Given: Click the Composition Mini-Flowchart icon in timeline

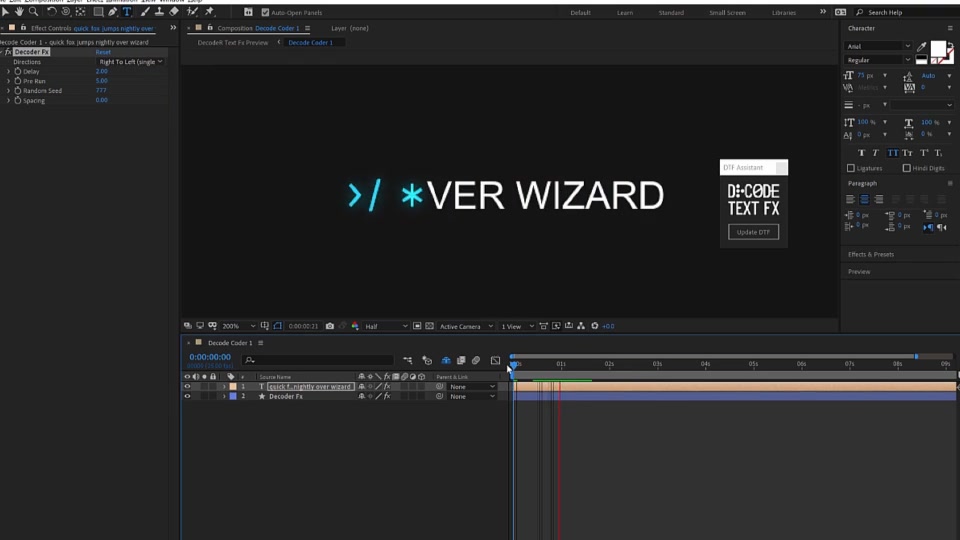Looking at the screenshot, I should (408, 361).
